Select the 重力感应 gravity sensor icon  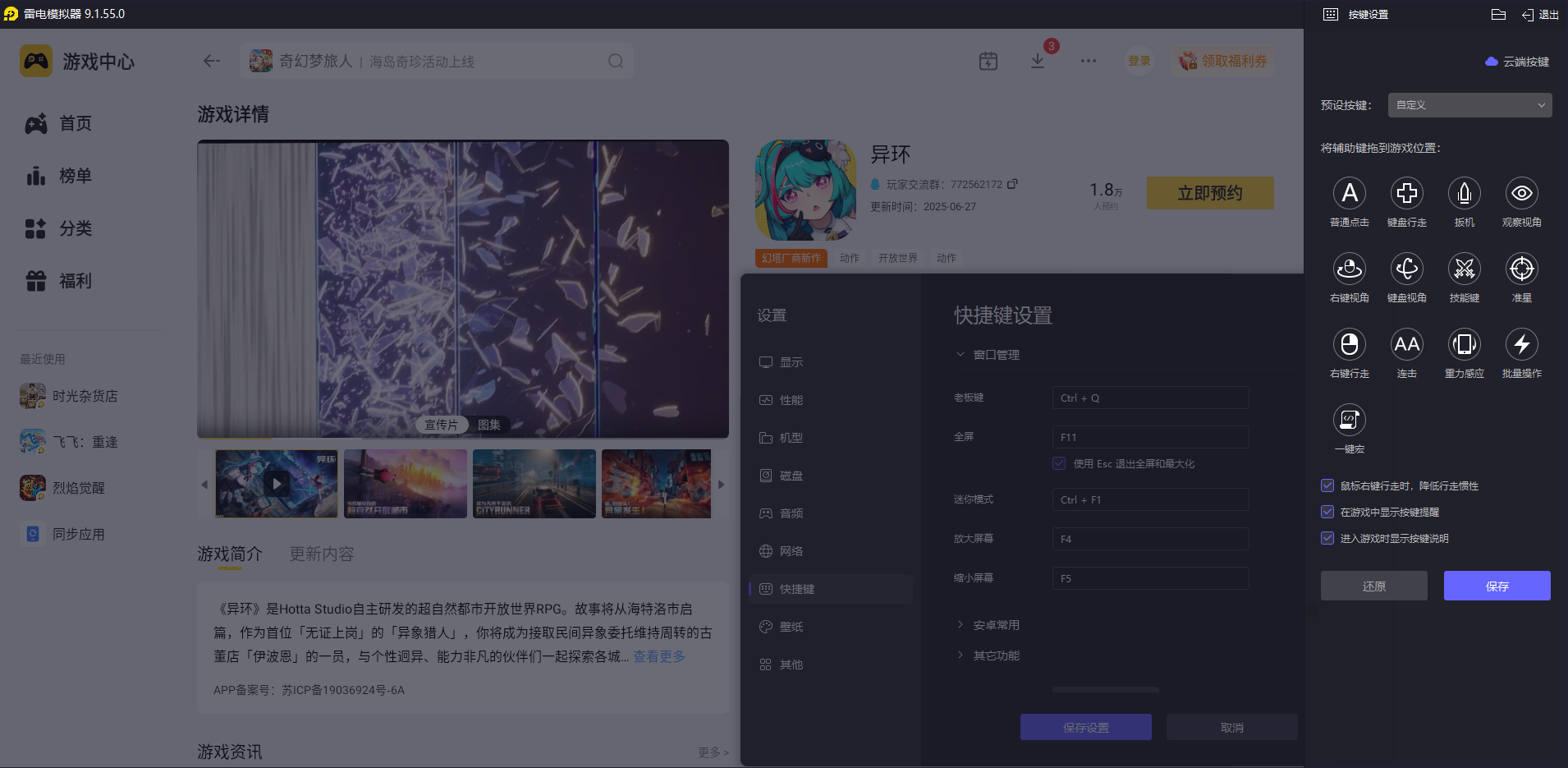point(1464,344)
